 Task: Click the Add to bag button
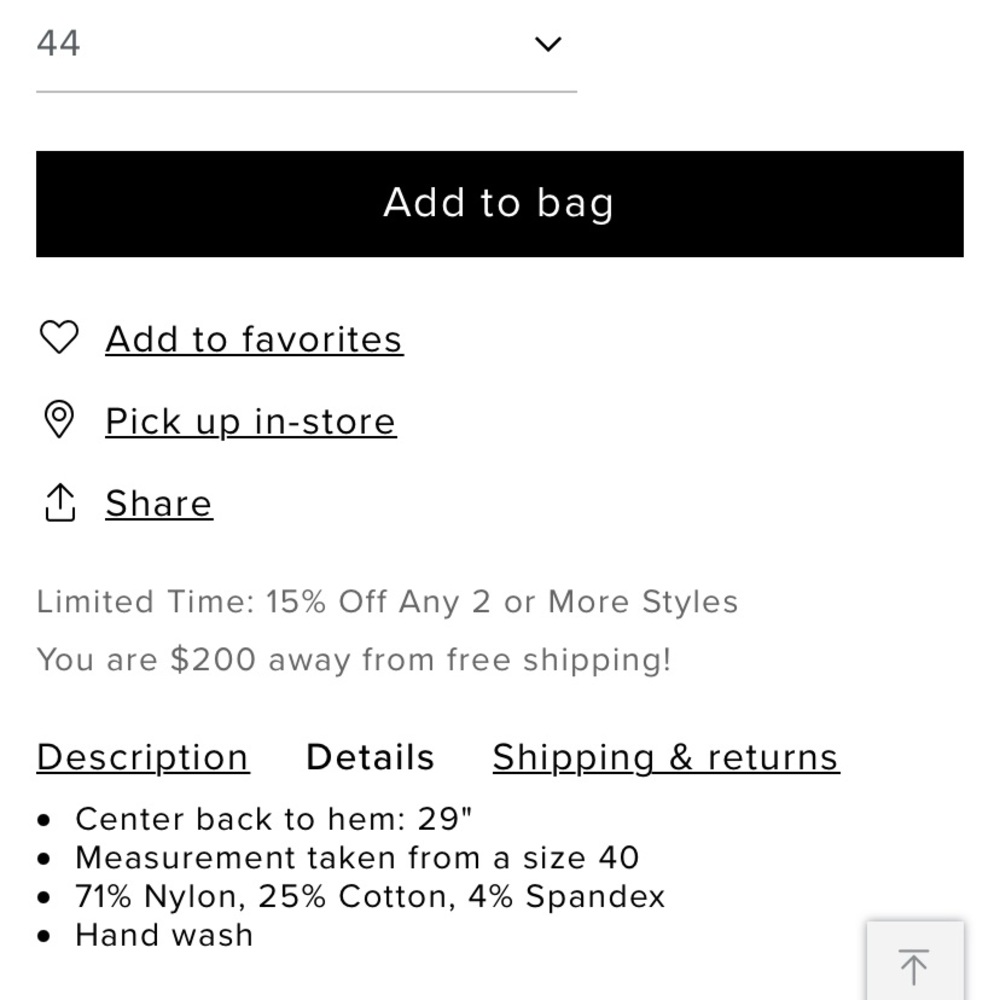(499, 204)
